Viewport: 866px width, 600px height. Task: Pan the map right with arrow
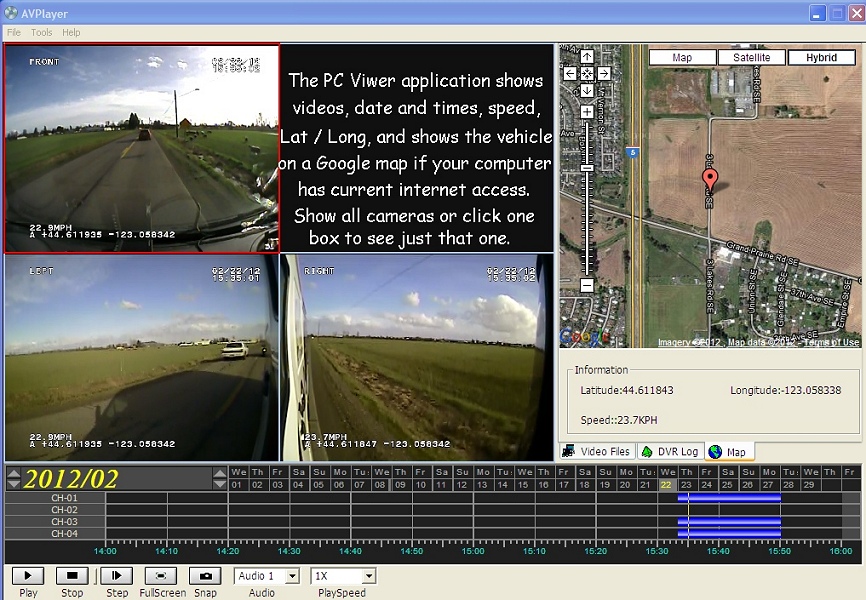(x=604, y=73)
